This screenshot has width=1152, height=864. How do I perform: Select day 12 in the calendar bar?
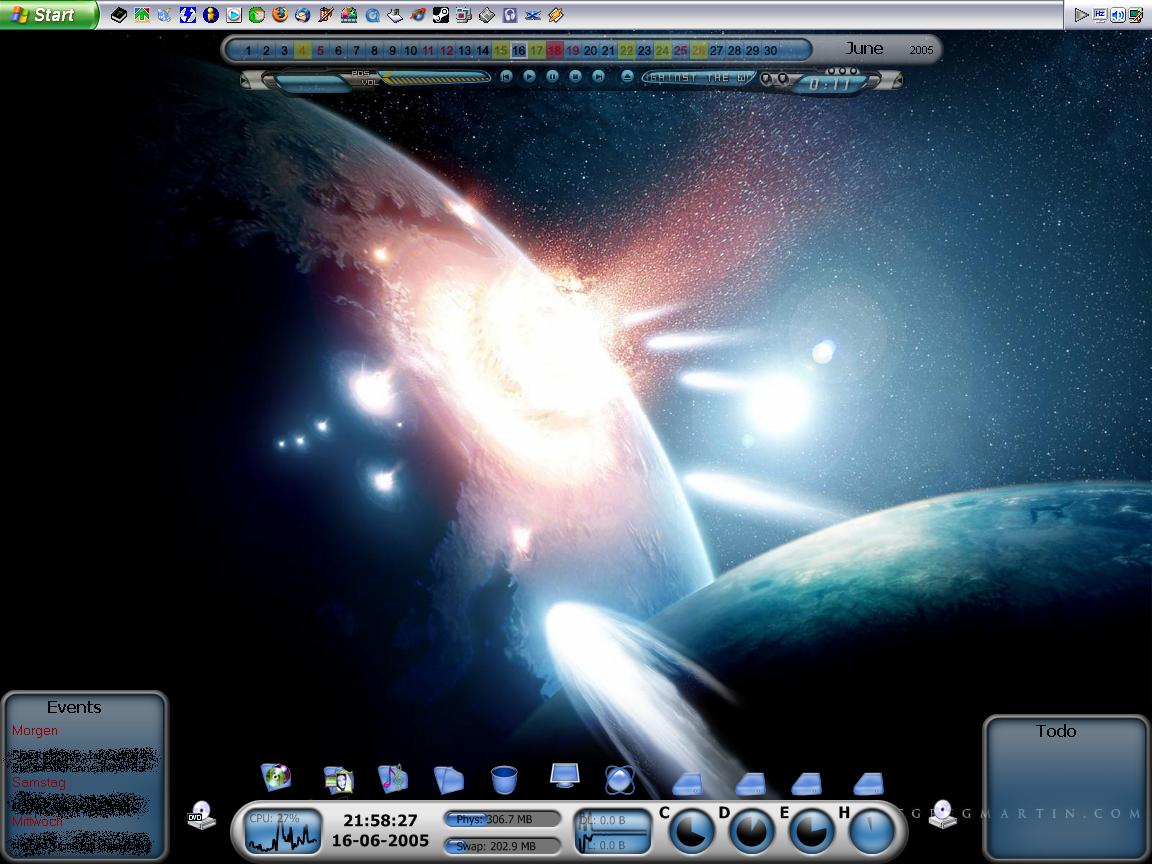(x=447, y=51)
